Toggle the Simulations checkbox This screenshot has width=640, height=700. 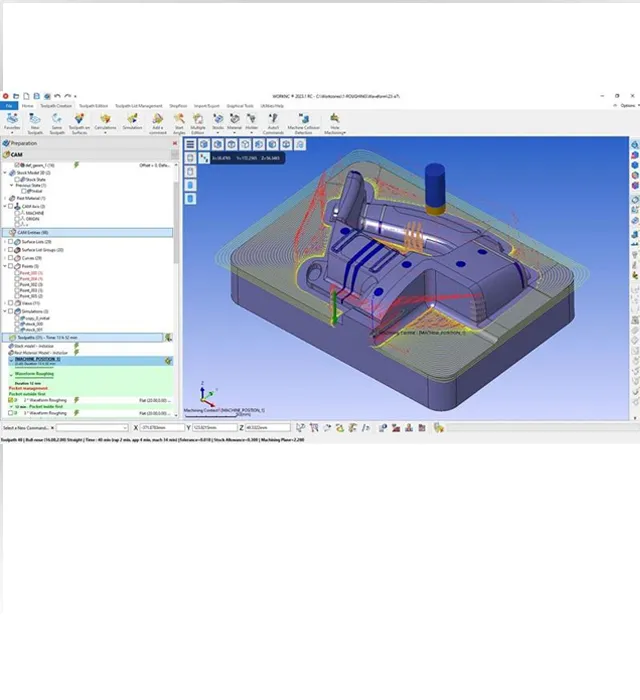point(11,311)
